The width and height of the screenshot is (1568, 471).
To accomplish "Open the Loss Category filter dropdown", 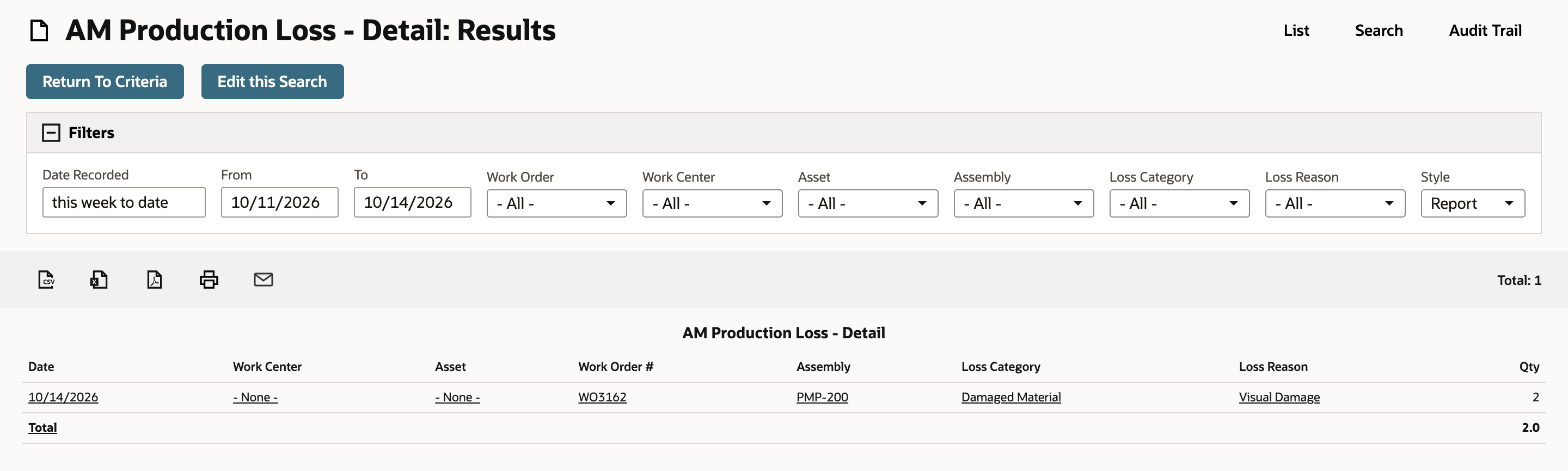I will (1179, 203).
